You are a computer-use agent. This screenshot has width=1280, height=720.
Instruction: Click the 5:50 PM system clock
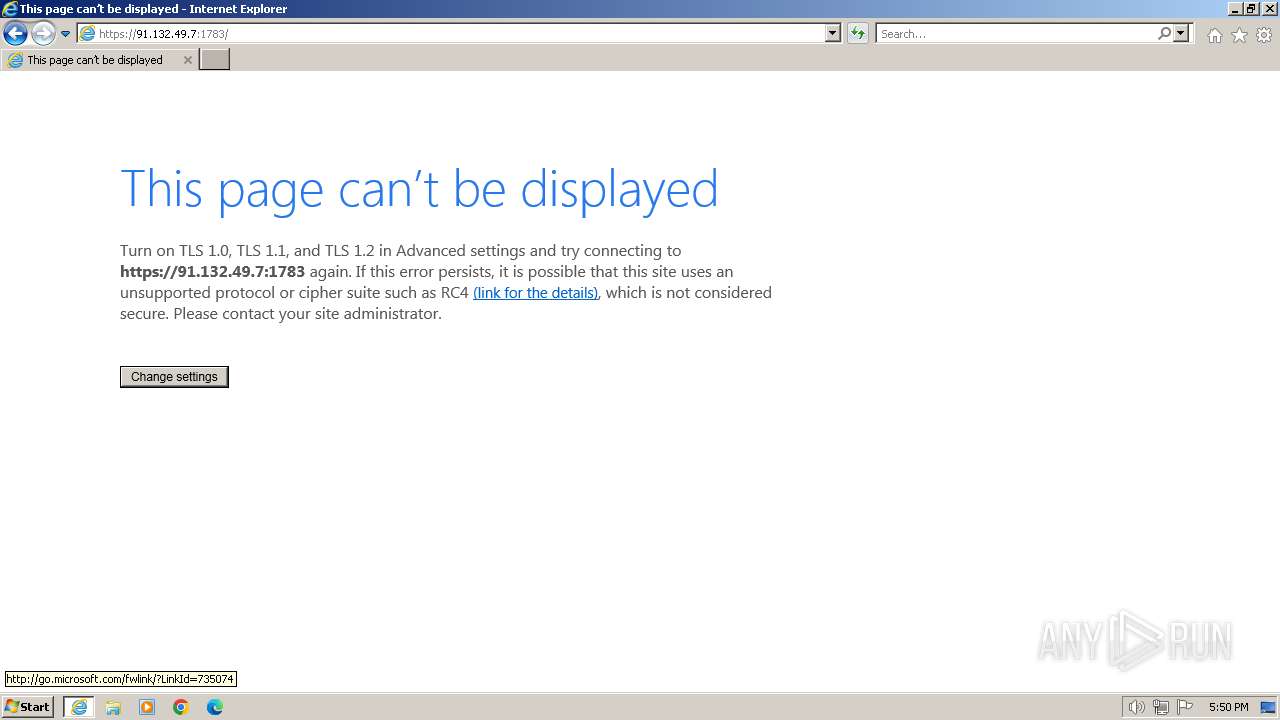1228,707
